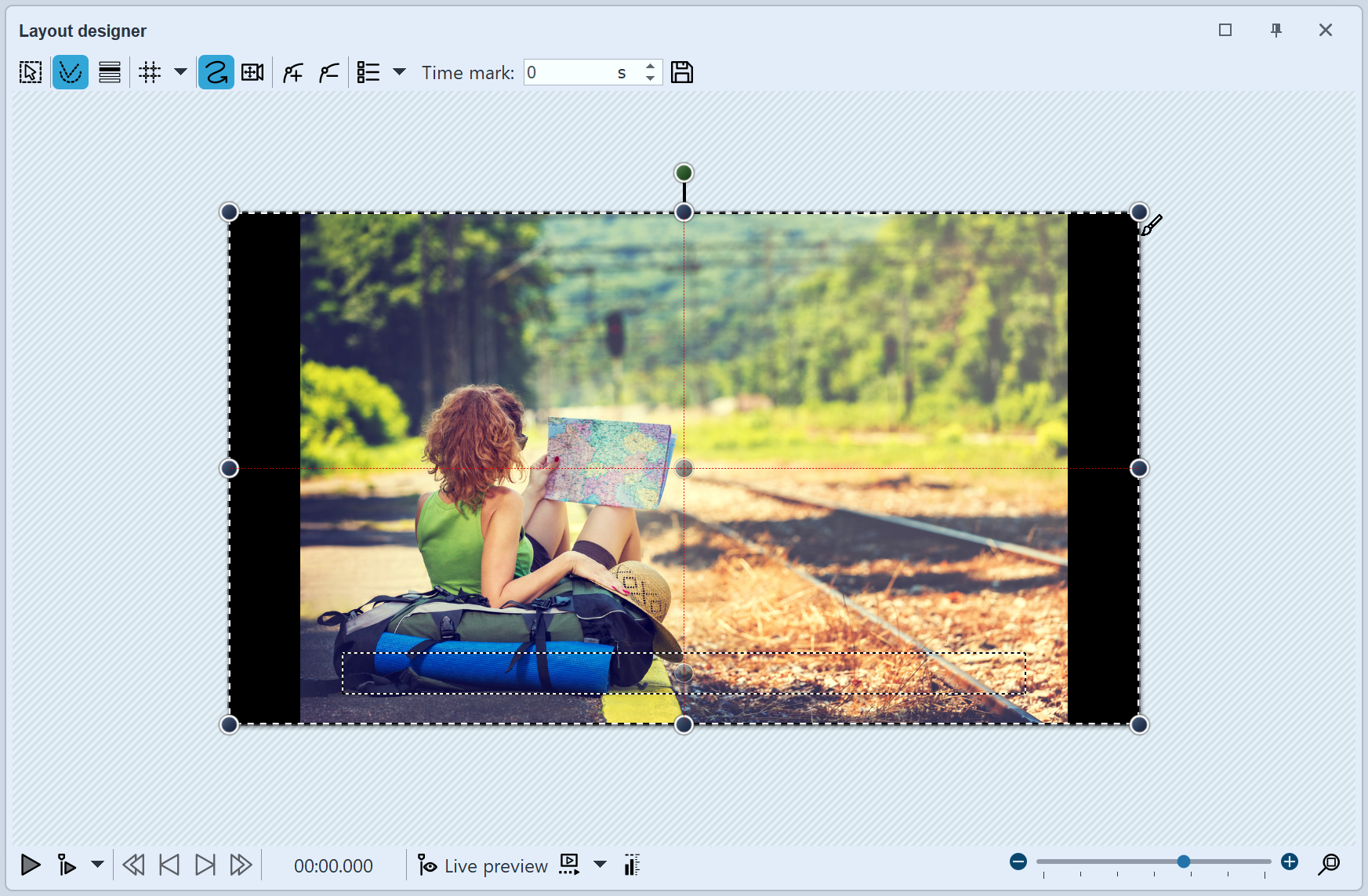Open the preview mode dropdown
This screenshot has width=1368, height=896.
pyautogui.click(x=600, y=865)
